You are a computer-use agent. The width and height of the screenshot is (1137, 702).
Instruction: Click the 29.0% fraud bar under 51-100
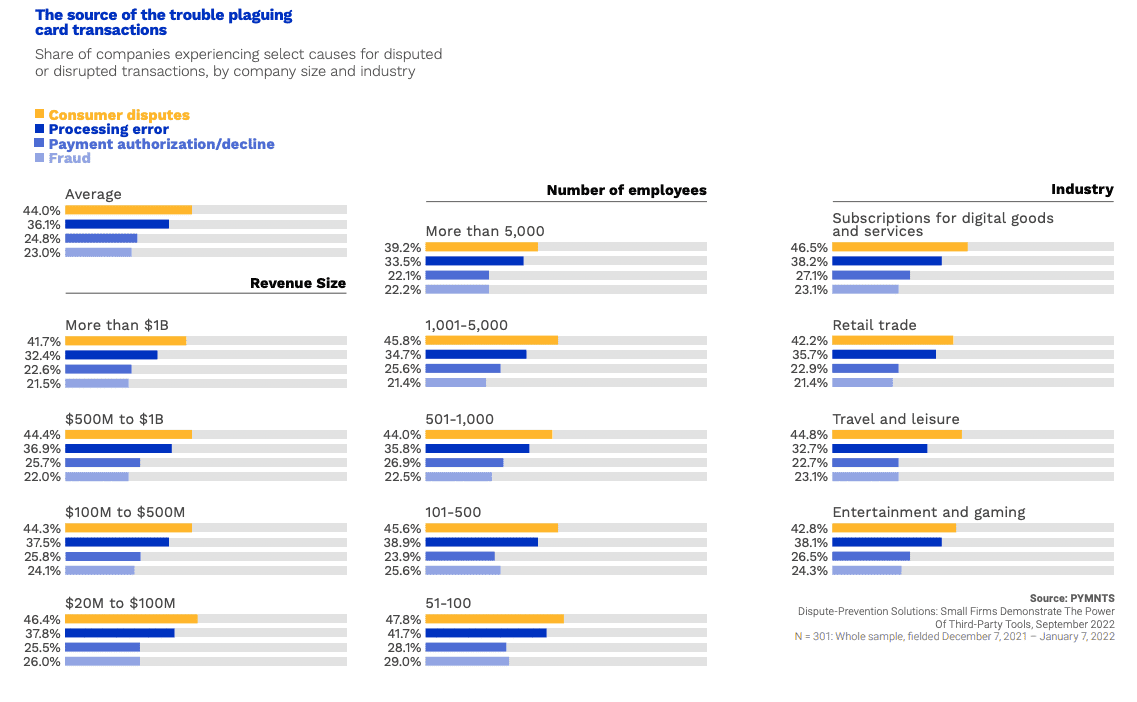(x=467, y=661)
